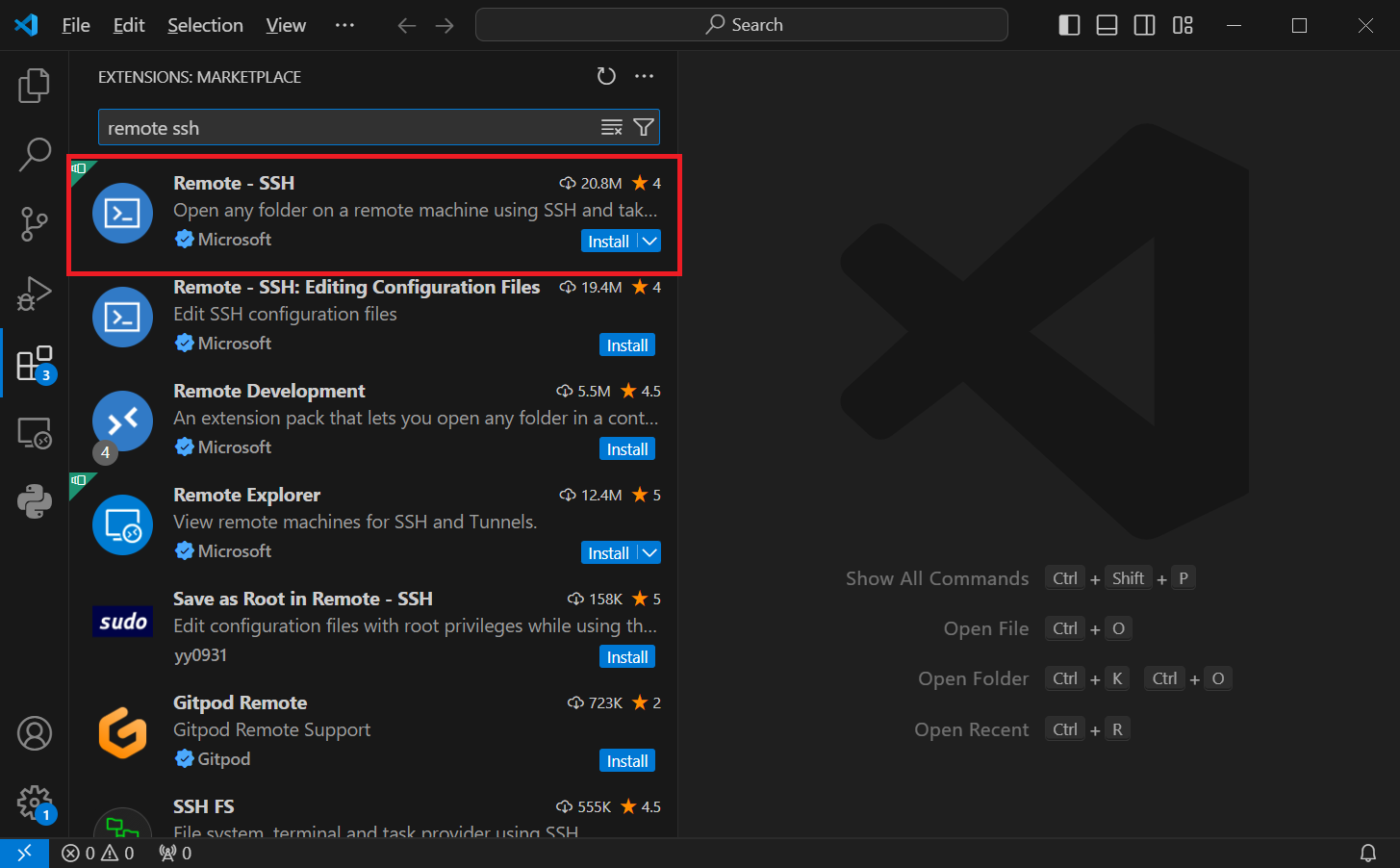The height and width of the screenshot is (868, 1400).
Task: Click the sudo extension logo
Action: tap(122, 622)
